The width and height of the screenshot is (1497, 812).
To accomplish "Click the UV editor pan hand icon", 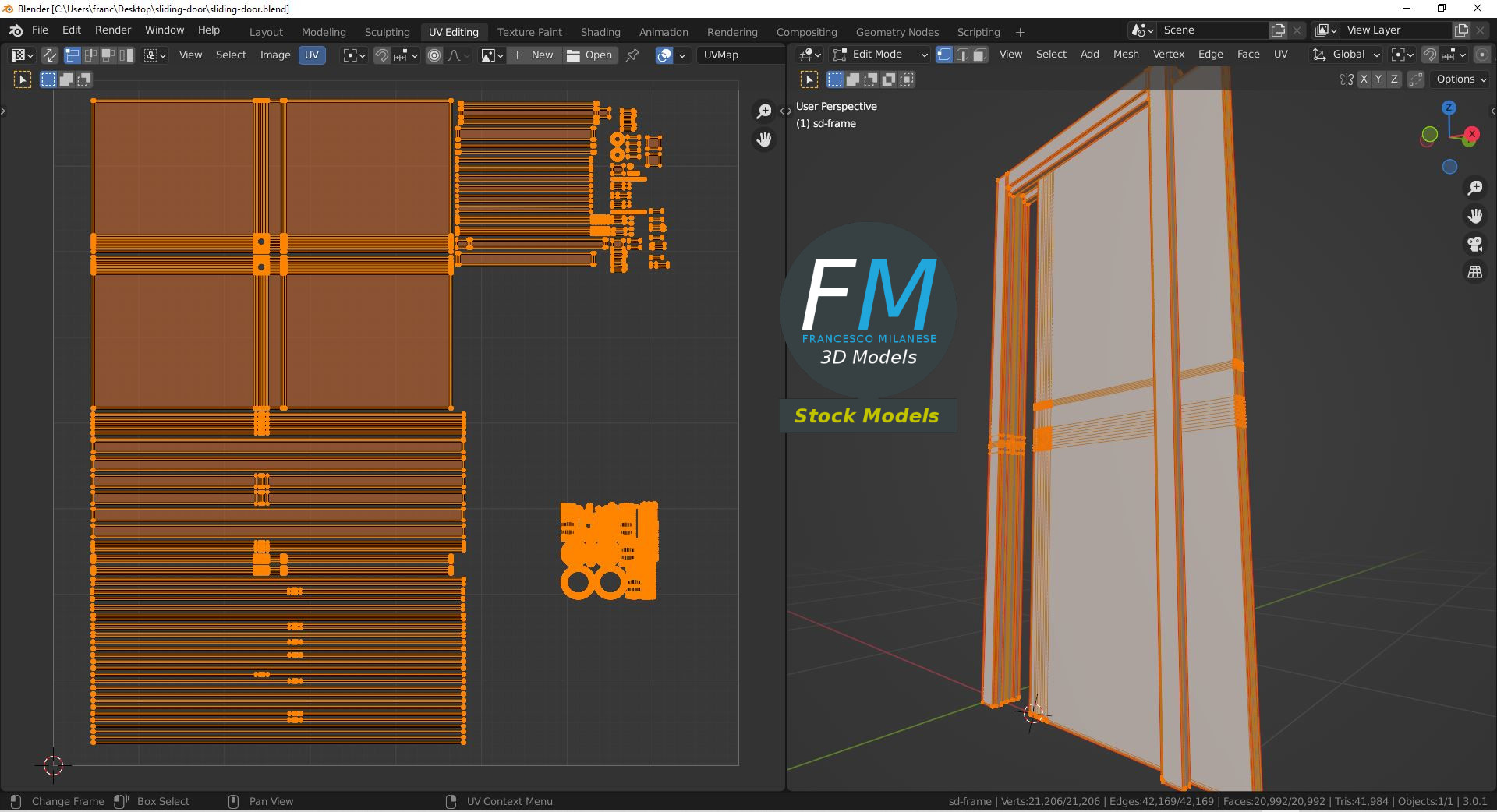I will pyautogui.click(x=763, y=139).
